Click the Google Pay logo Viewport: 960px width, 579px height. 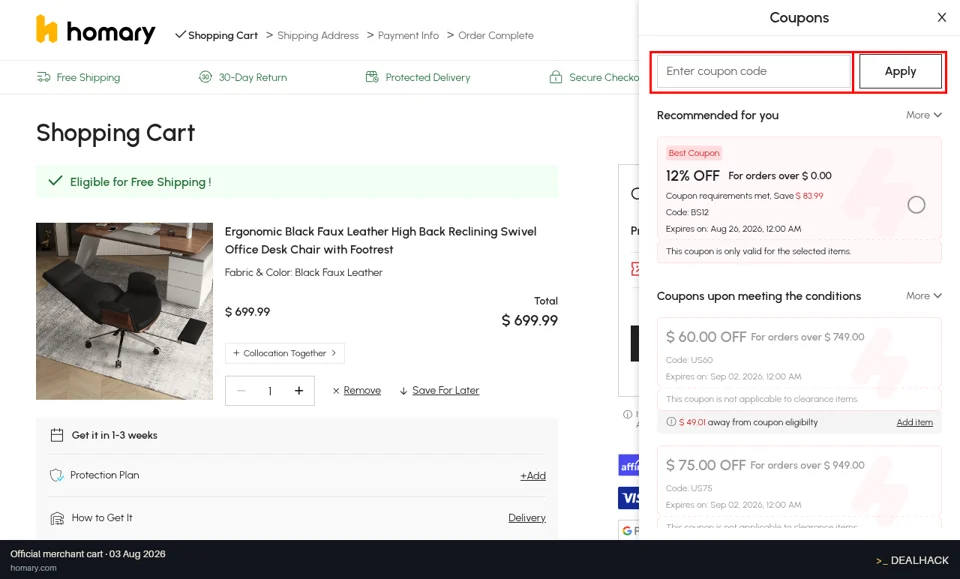pyautogui.click(x=629, y=531)
